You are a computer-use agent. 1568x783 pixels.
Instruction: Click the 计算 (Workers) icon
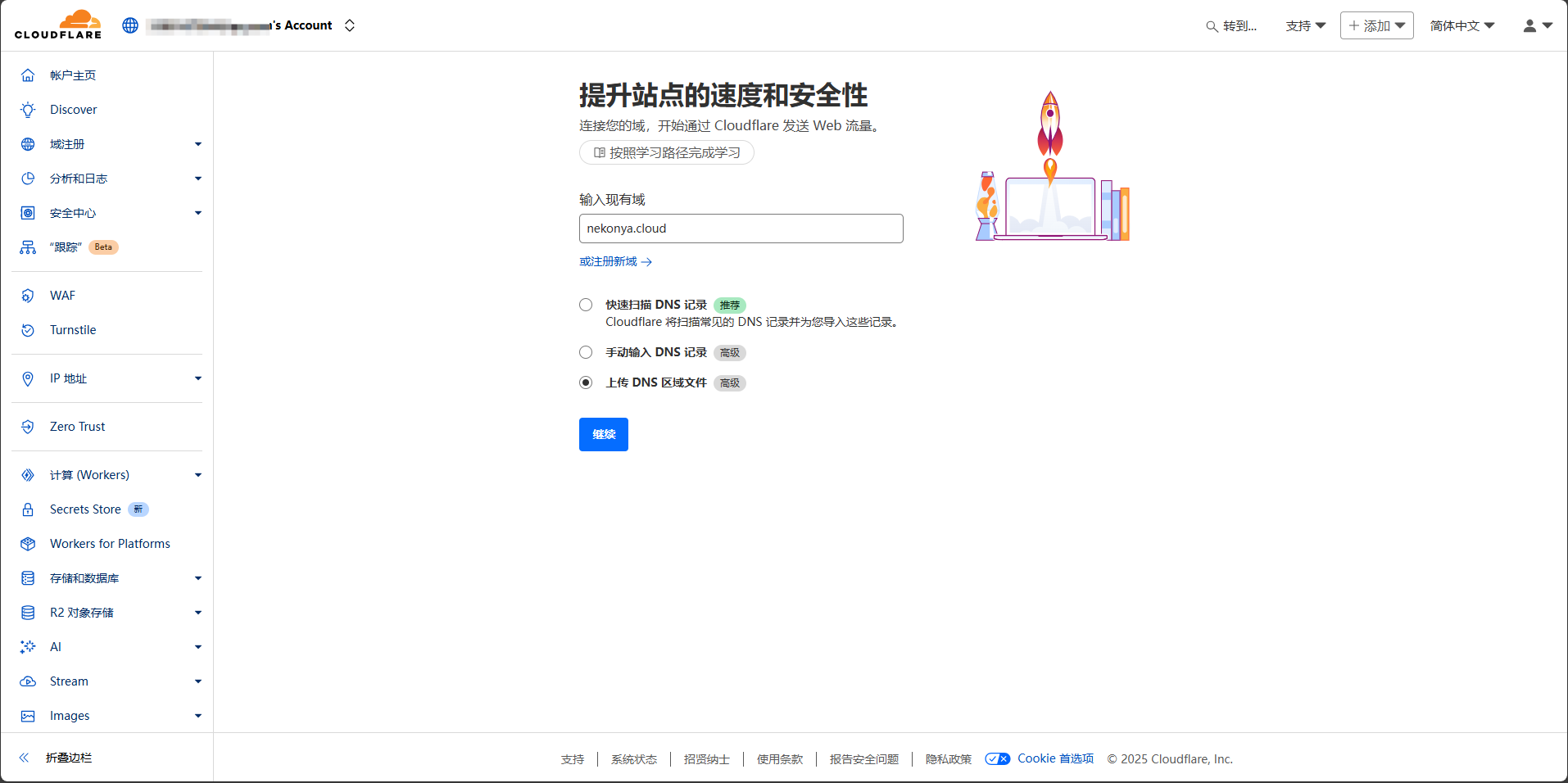coord(28,475)
